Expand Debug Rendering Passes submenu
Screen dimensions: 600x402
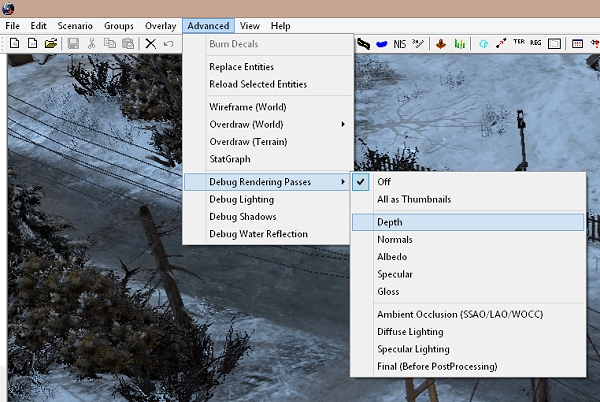[x=267, y=182]
